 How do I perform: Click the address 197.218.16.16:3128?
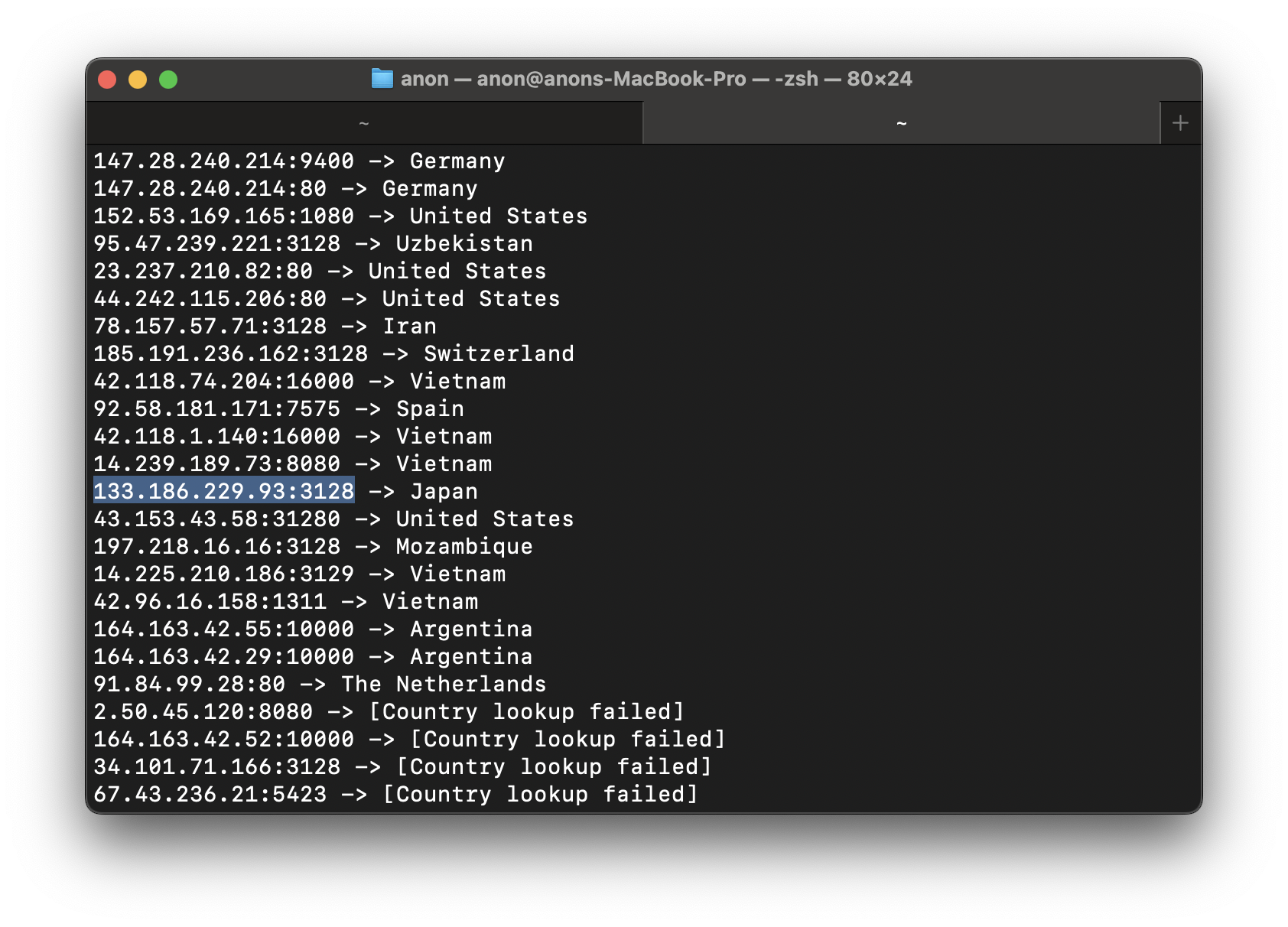[217, 546]
